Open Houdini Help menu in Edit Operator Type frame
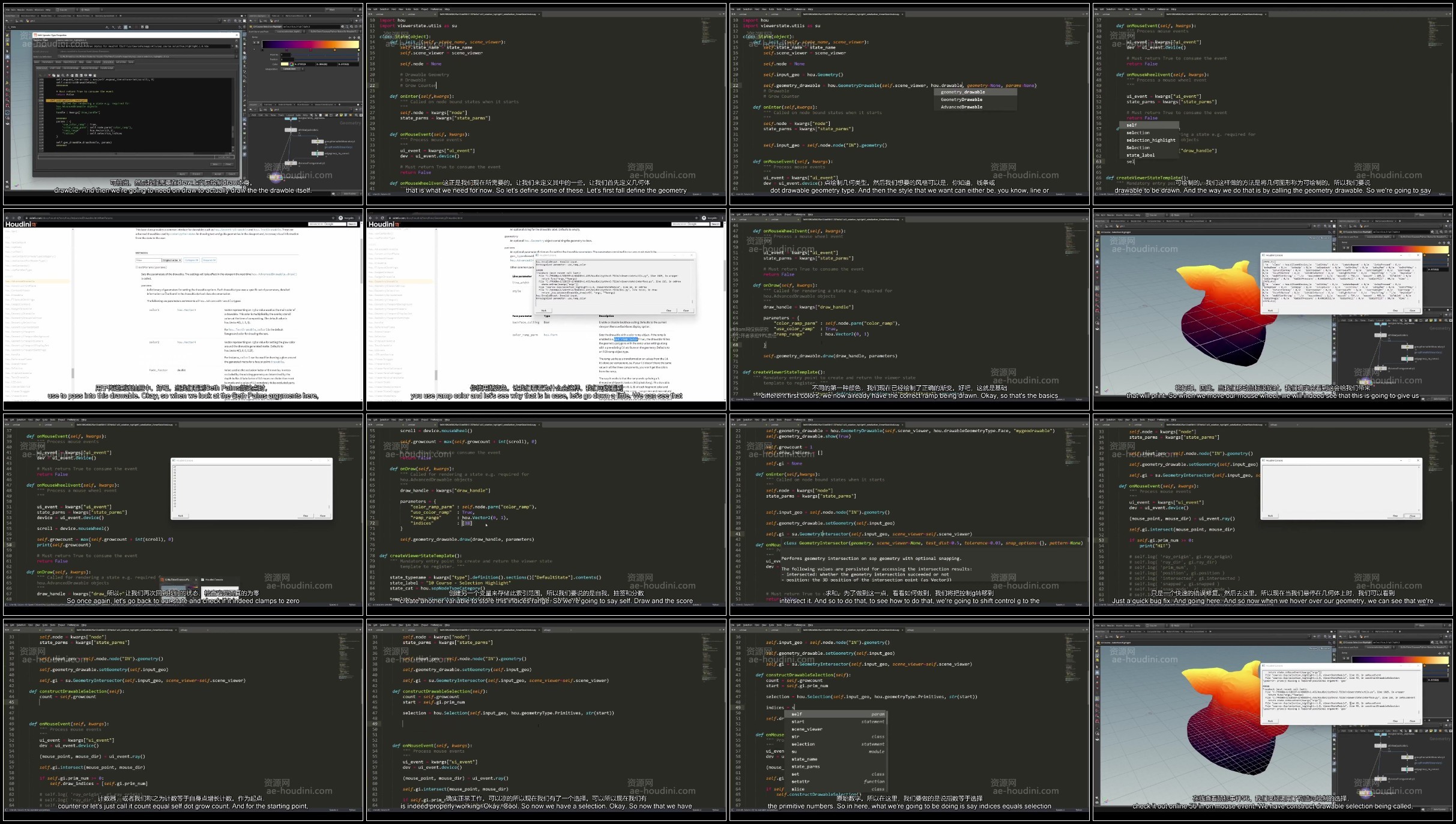1456x824 pixels. tap(48, 10)
